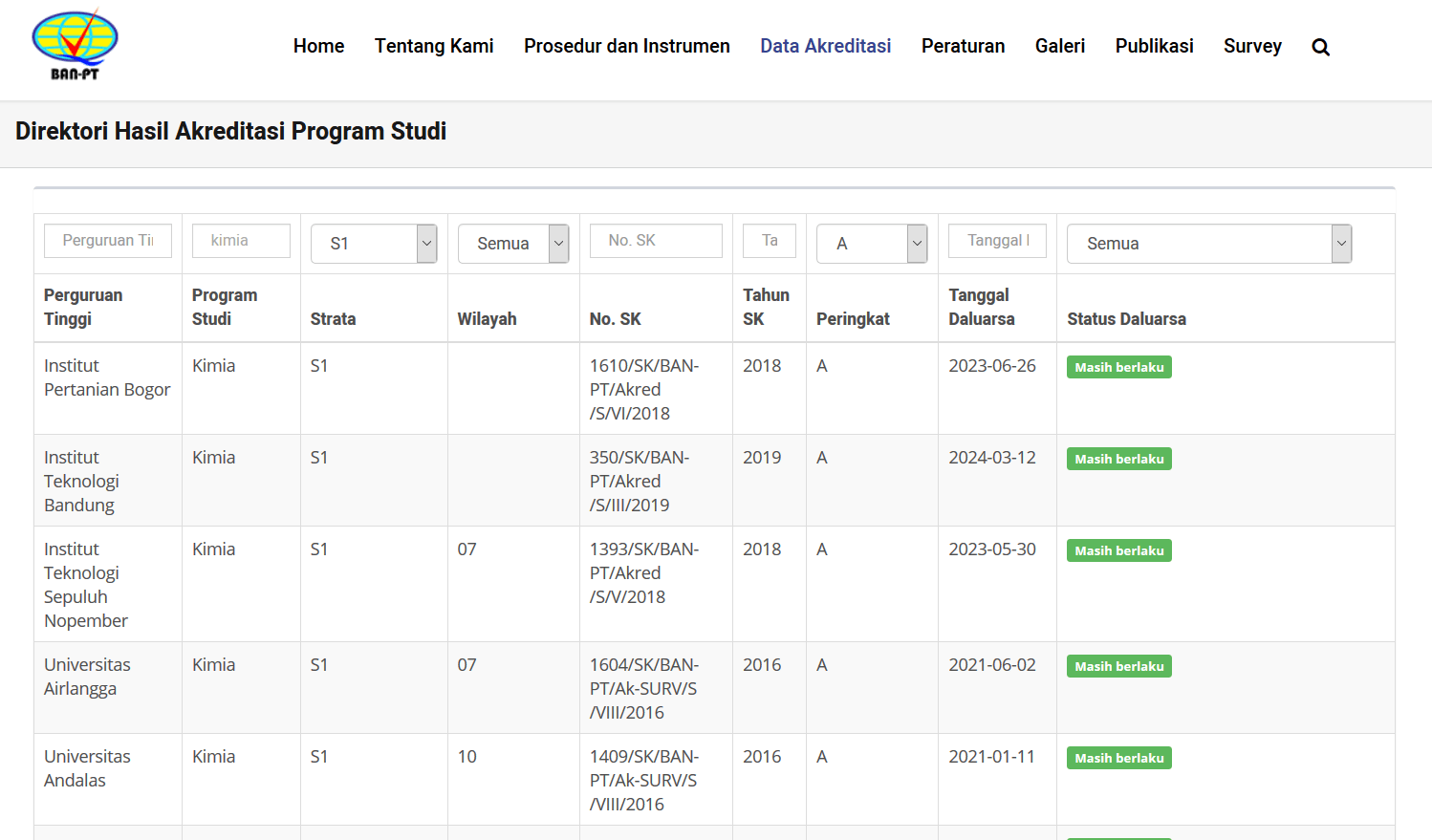Go to Home menu
This screenshot has height=840, width=1432.
click(318, 46)
